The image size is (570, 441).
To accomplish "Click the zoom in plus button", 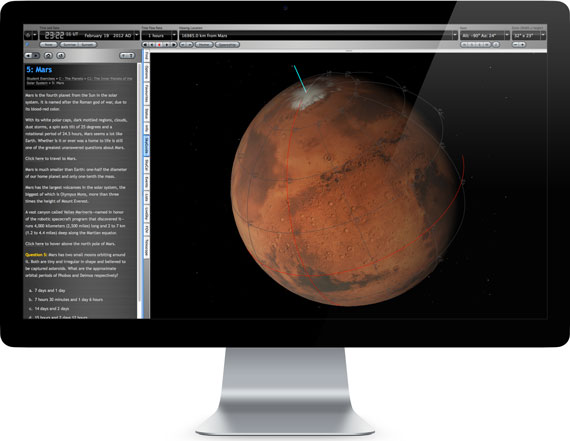I will (523, 44).
